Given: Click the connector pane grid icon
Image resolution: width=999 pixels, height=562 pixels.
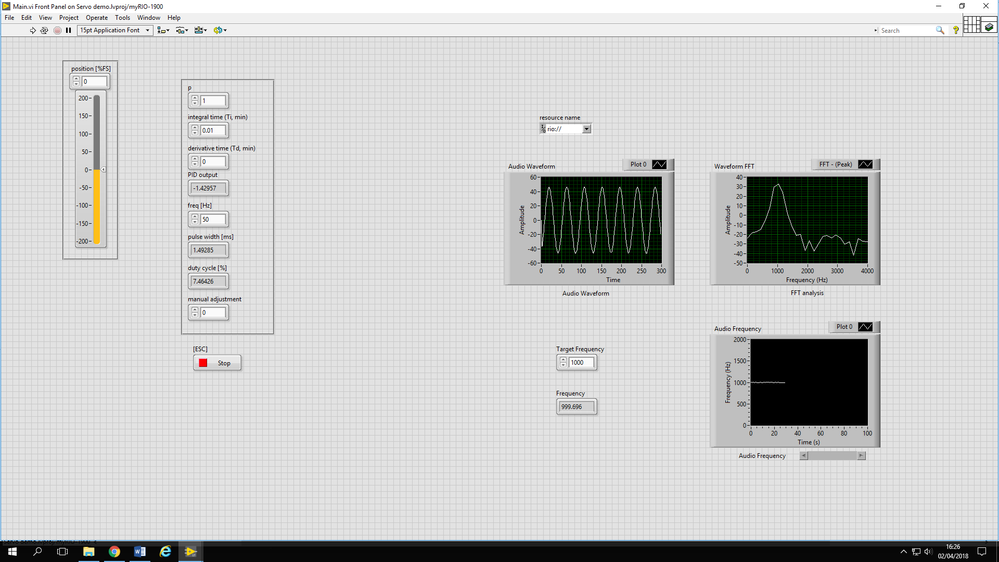Looking at the screenshot, I should pyautogui.click(x=972, y=25).
